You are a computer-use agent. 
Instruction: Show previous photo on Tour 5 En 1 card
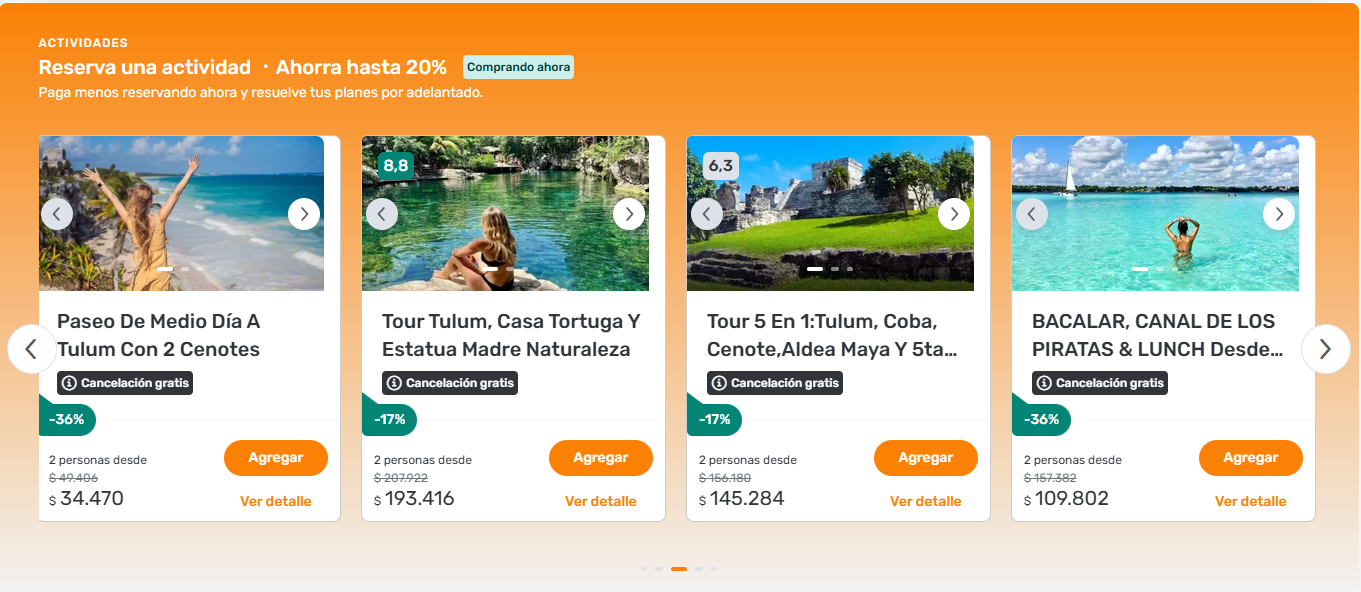click(707, 214)
